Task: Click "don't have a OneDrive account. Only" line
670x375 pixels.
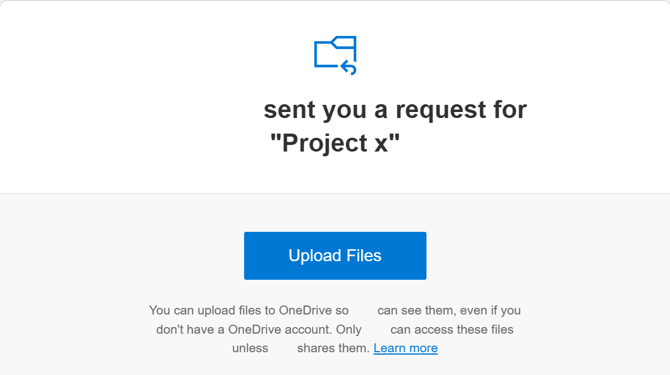Action: click(259, 330)
